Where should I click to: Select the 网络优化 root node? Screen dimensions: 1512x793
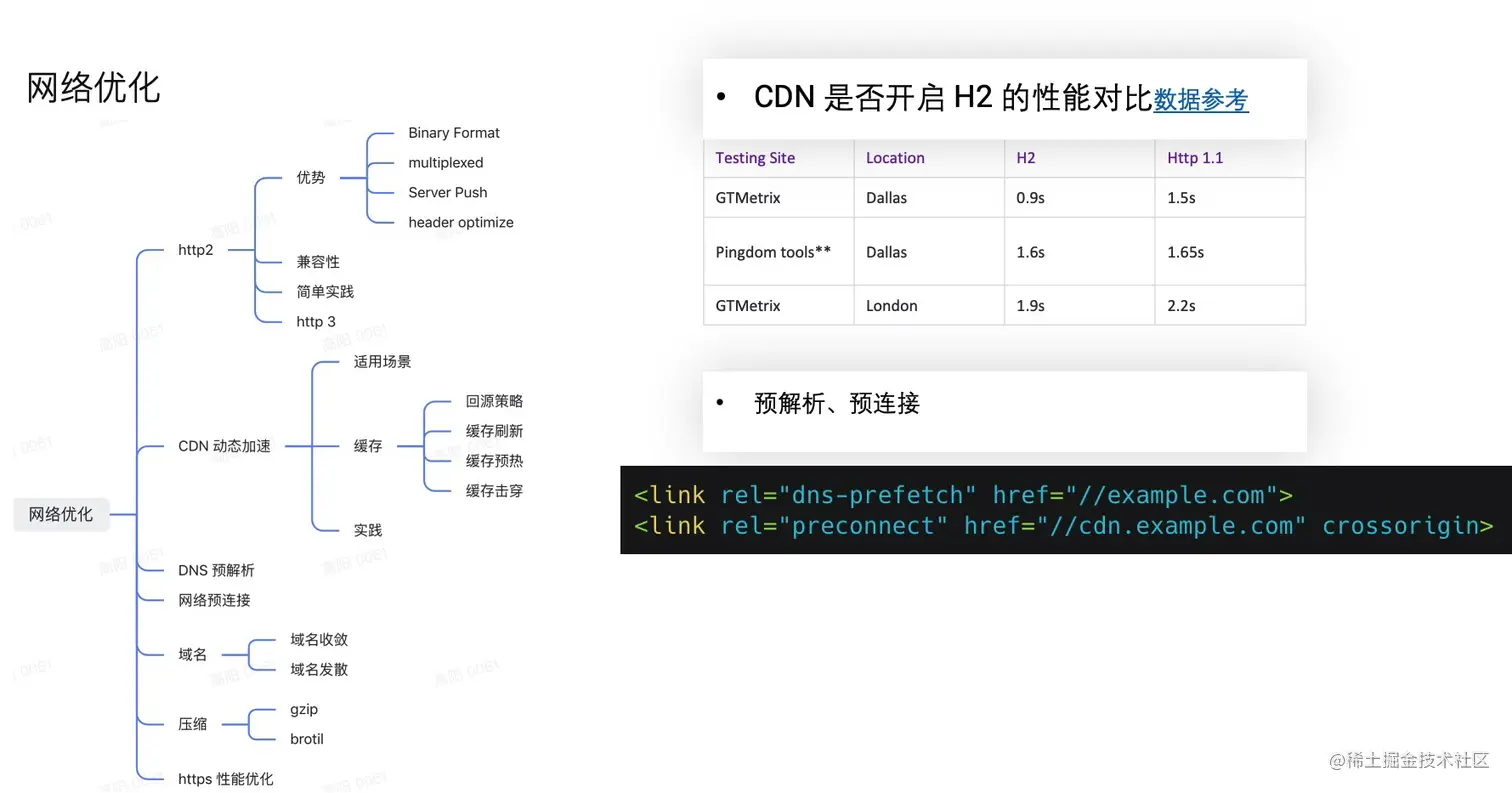61,514
